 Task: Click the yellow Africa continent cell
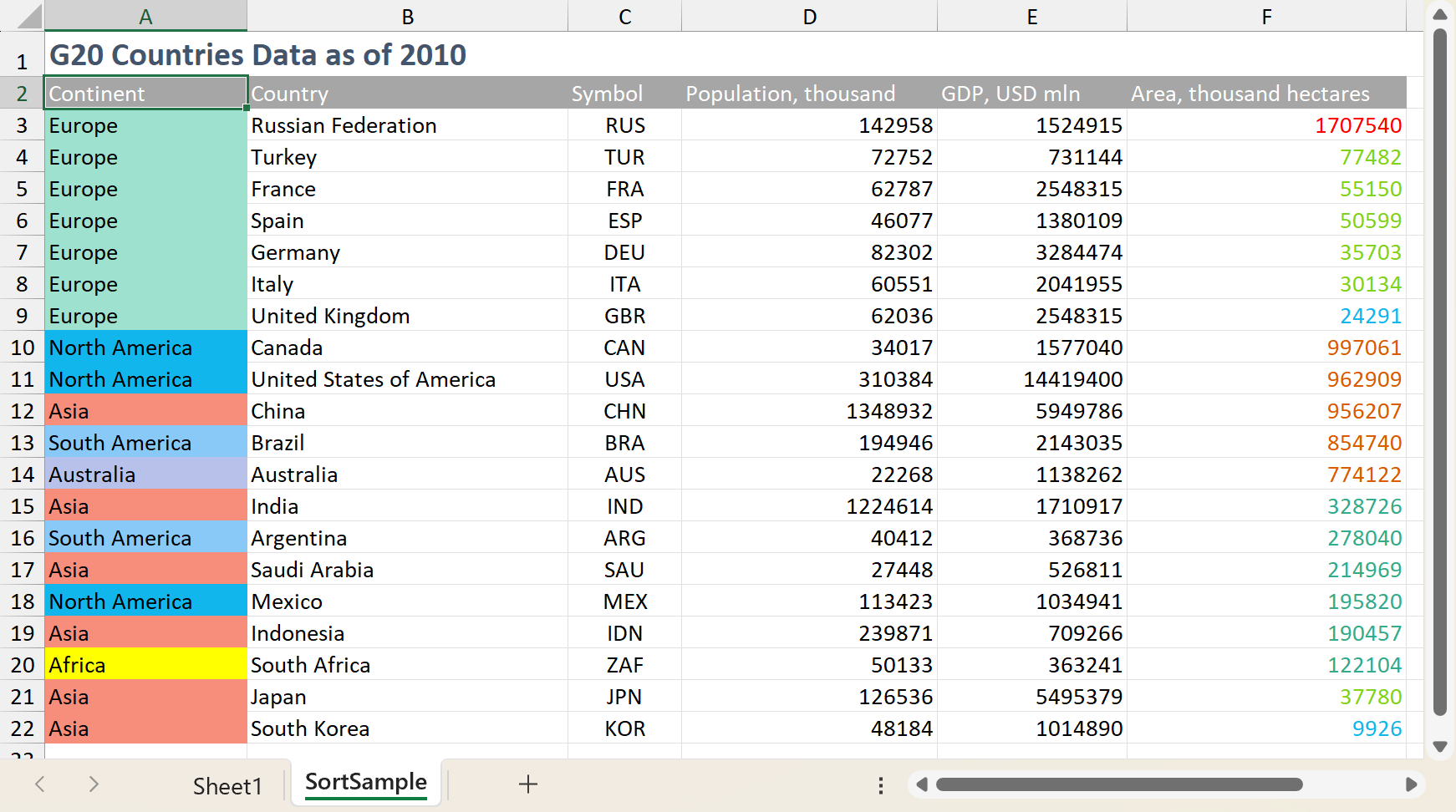(145, 665)
